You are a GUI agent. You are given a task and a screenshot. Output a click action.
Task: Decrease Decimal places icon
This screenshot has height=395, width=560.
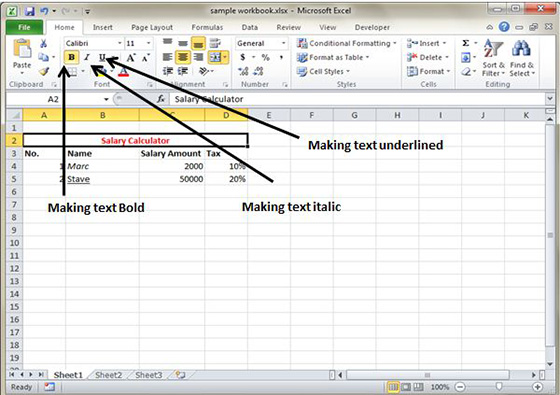[259, 71]
